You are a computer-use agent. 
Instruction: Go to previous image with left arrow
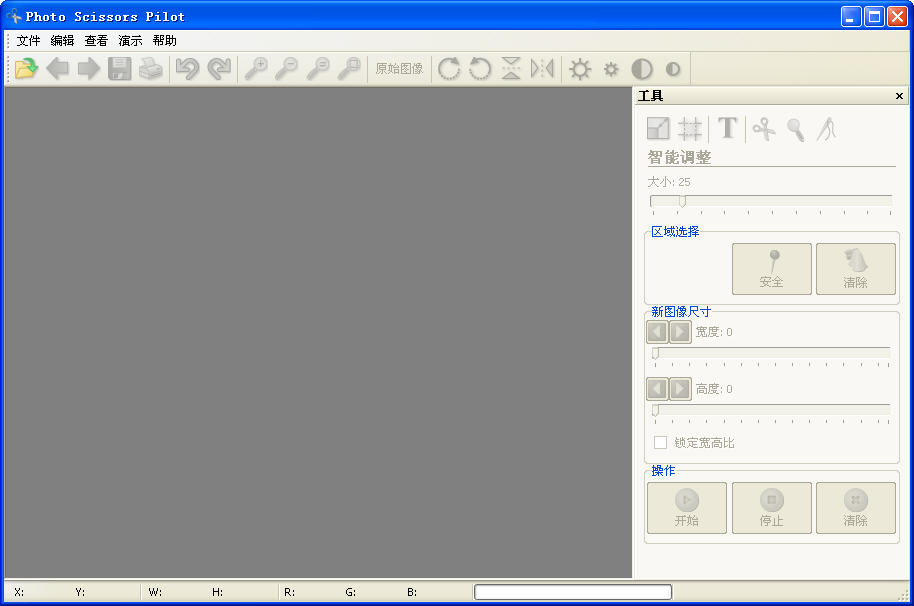(58, 69)
